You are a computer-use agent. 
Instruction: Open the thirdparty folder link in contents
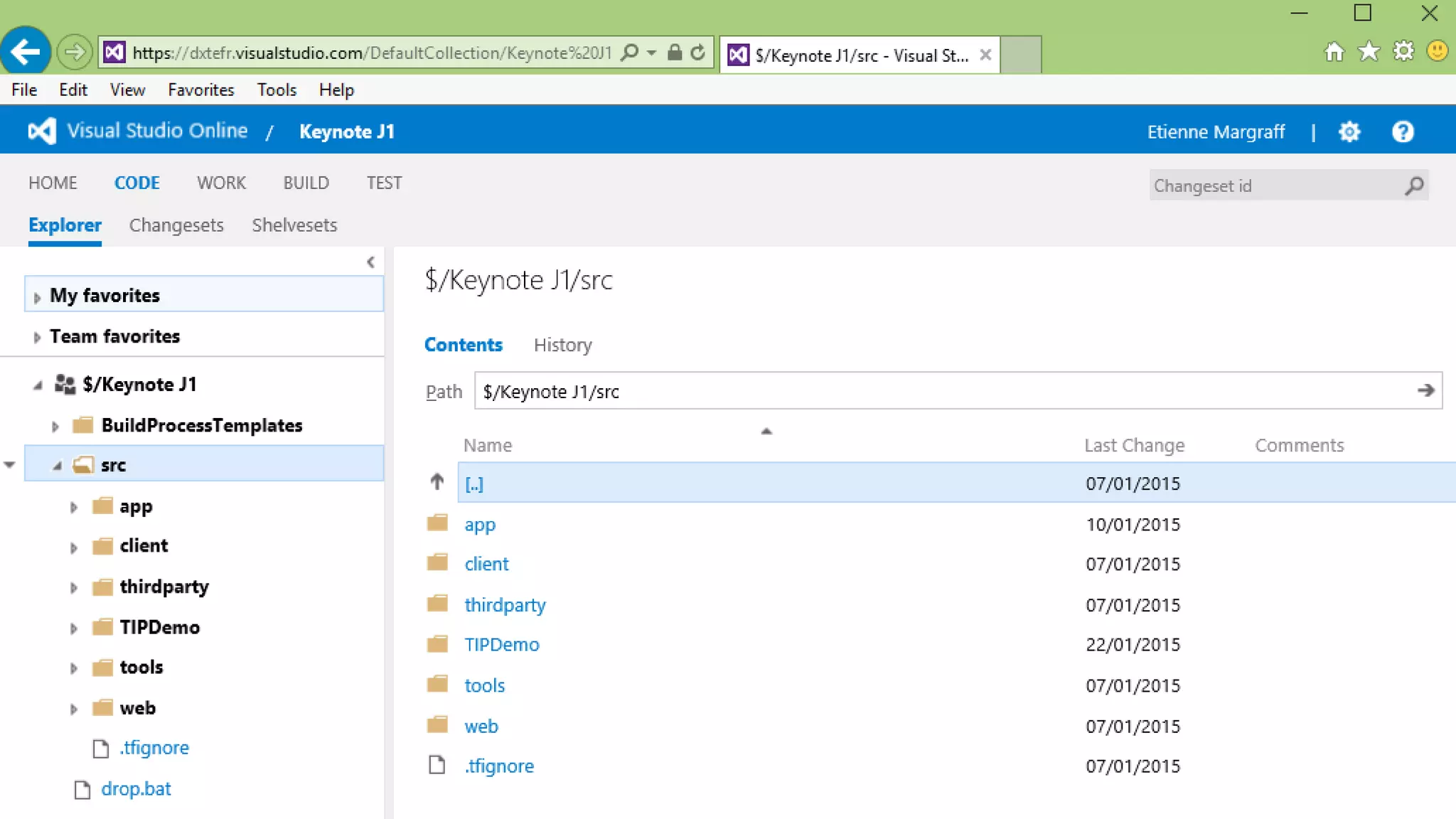(505, 605)
